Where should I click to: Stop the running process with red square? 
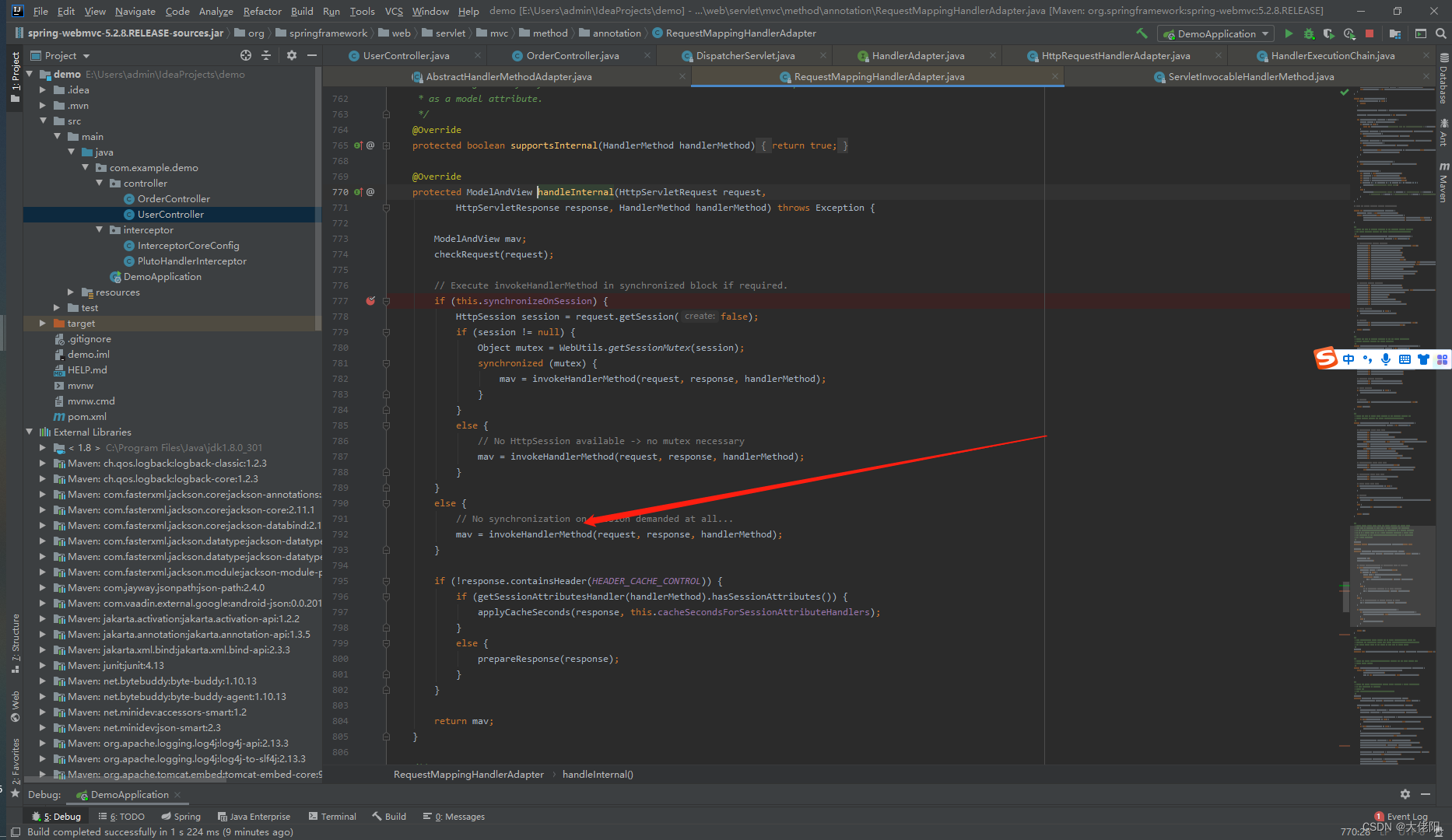pos(1370,33)
